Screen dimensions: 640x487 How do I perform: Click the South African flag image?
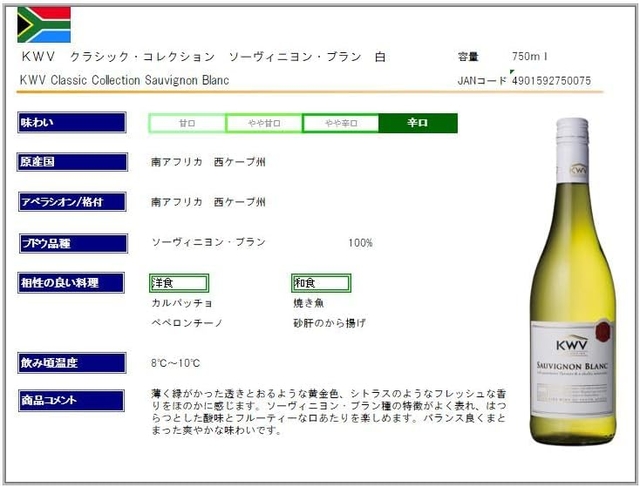point(44,25)
